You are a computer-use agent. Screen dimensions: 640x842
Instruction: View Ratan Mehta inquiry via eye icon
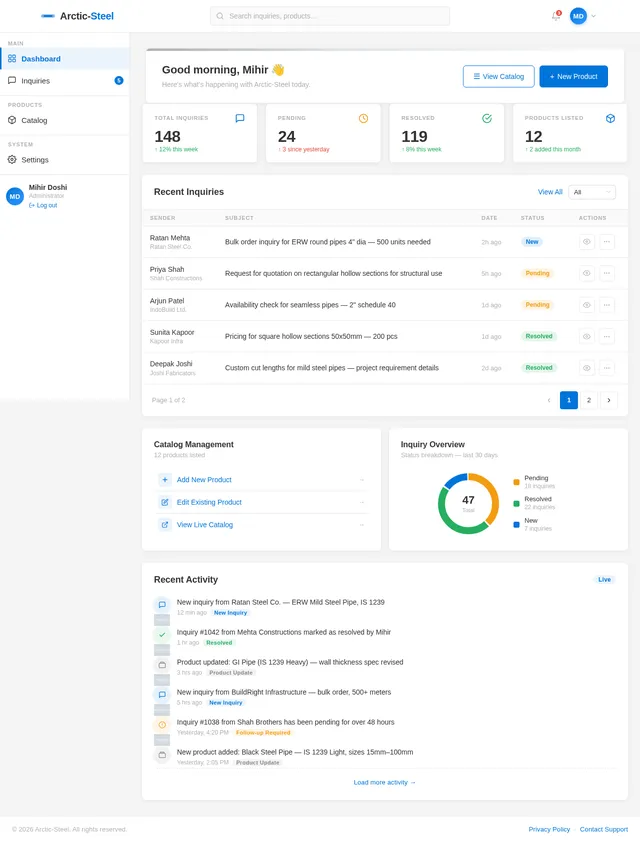(587, 242)
